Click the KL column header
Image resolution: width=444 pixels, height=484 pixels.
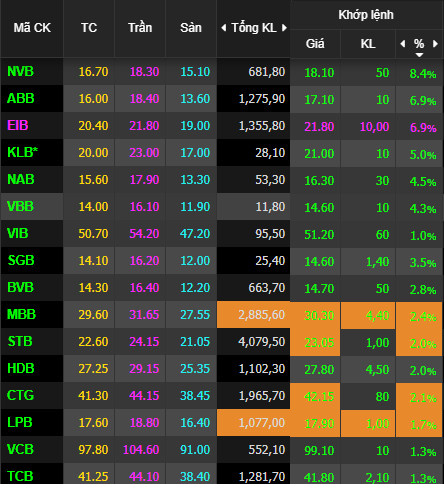click(368, 44)
